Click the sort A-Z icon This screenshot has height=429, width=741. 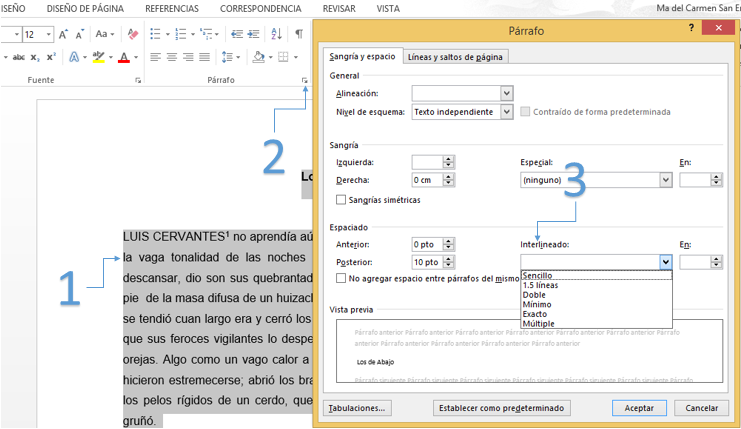(x=275, y=34)
